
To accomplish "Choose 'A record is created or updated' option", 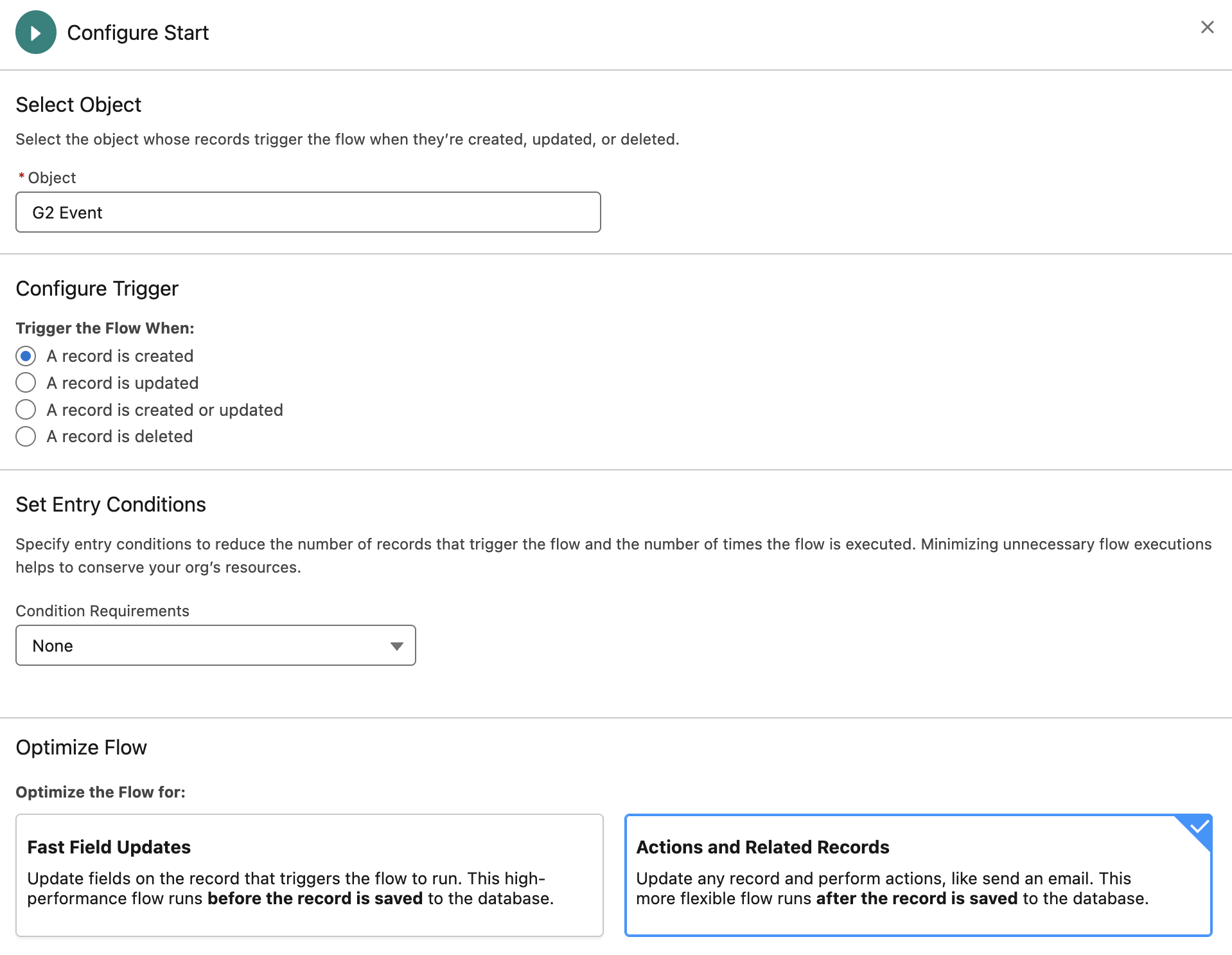I will click(x=26, y=409).
